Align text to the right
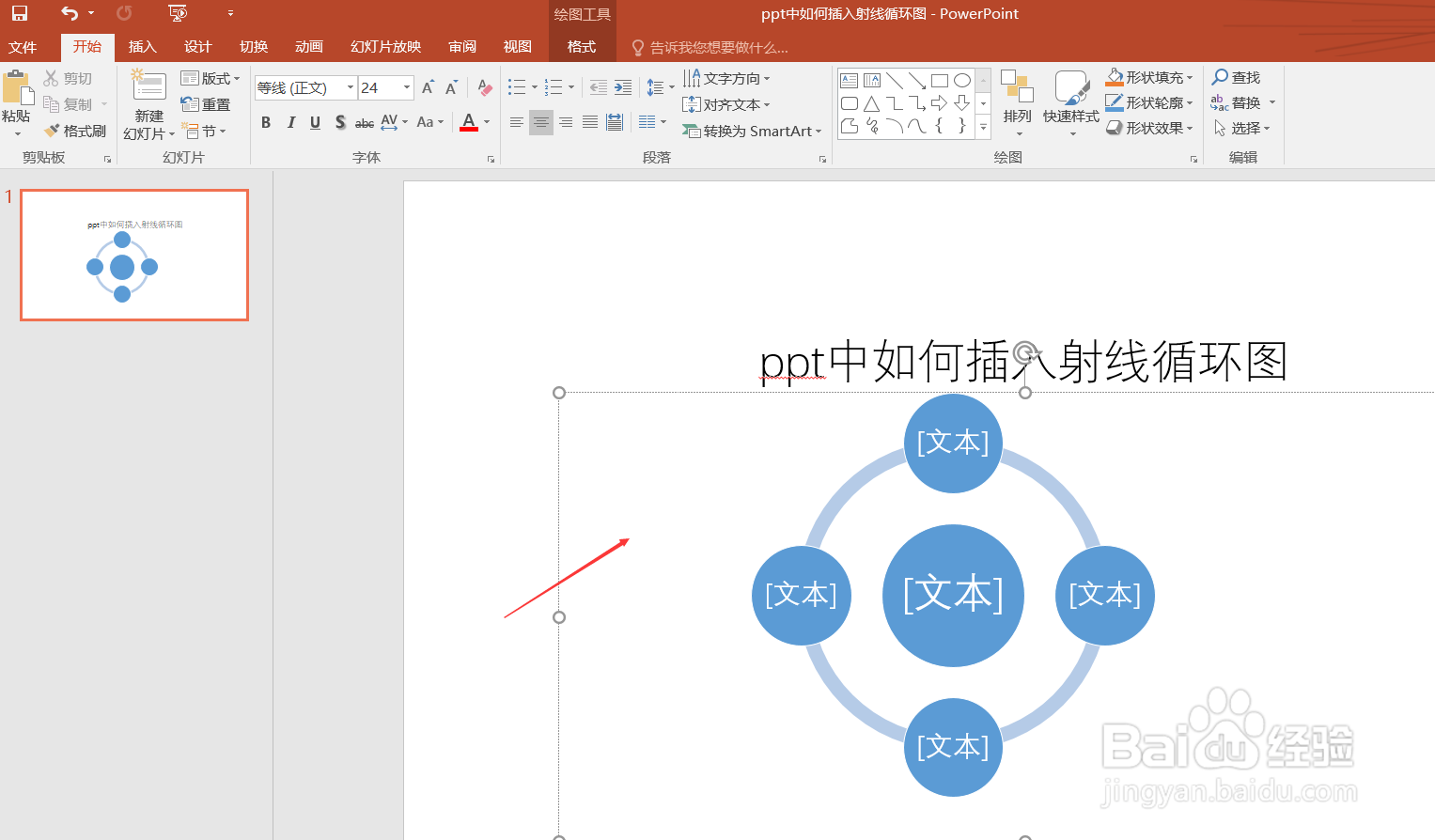This screenshot has height=840, width=1435. (x=565, y=122)
